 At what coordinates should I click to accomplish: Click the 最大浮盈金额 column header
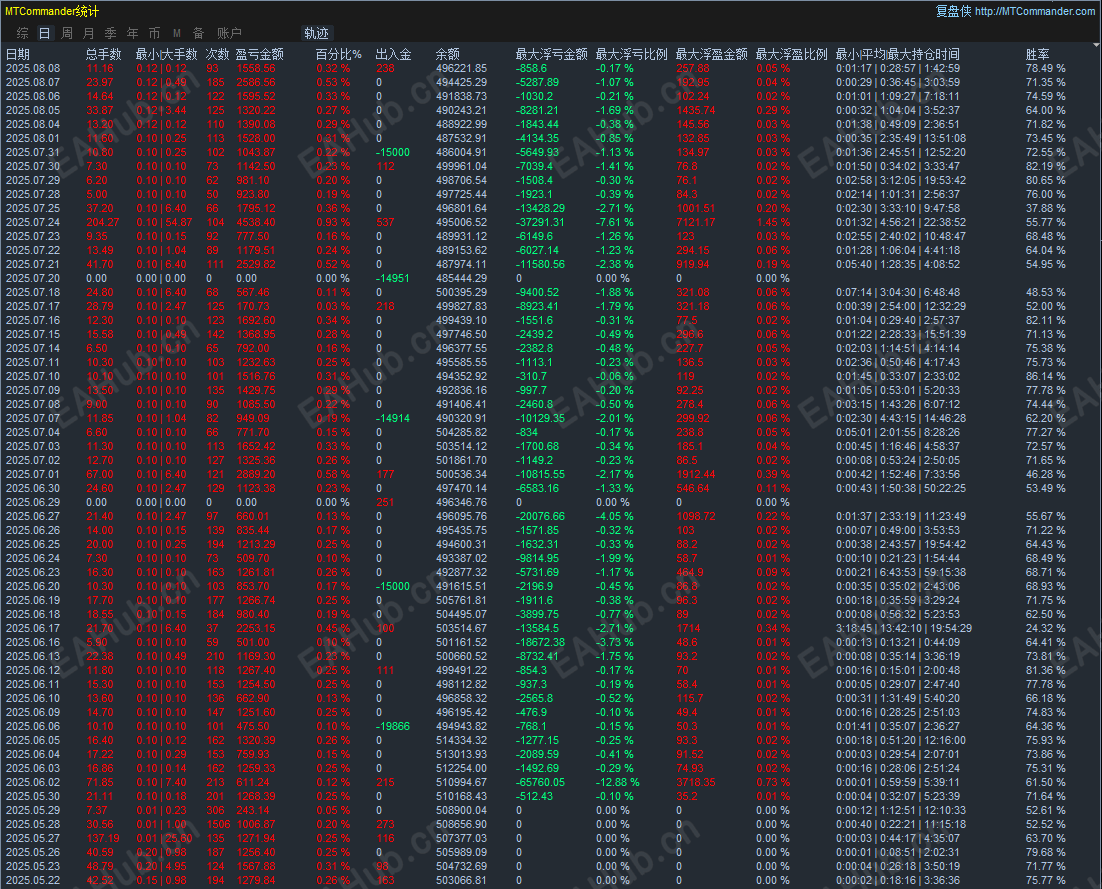pyautogui.click(x=712, y=54)
